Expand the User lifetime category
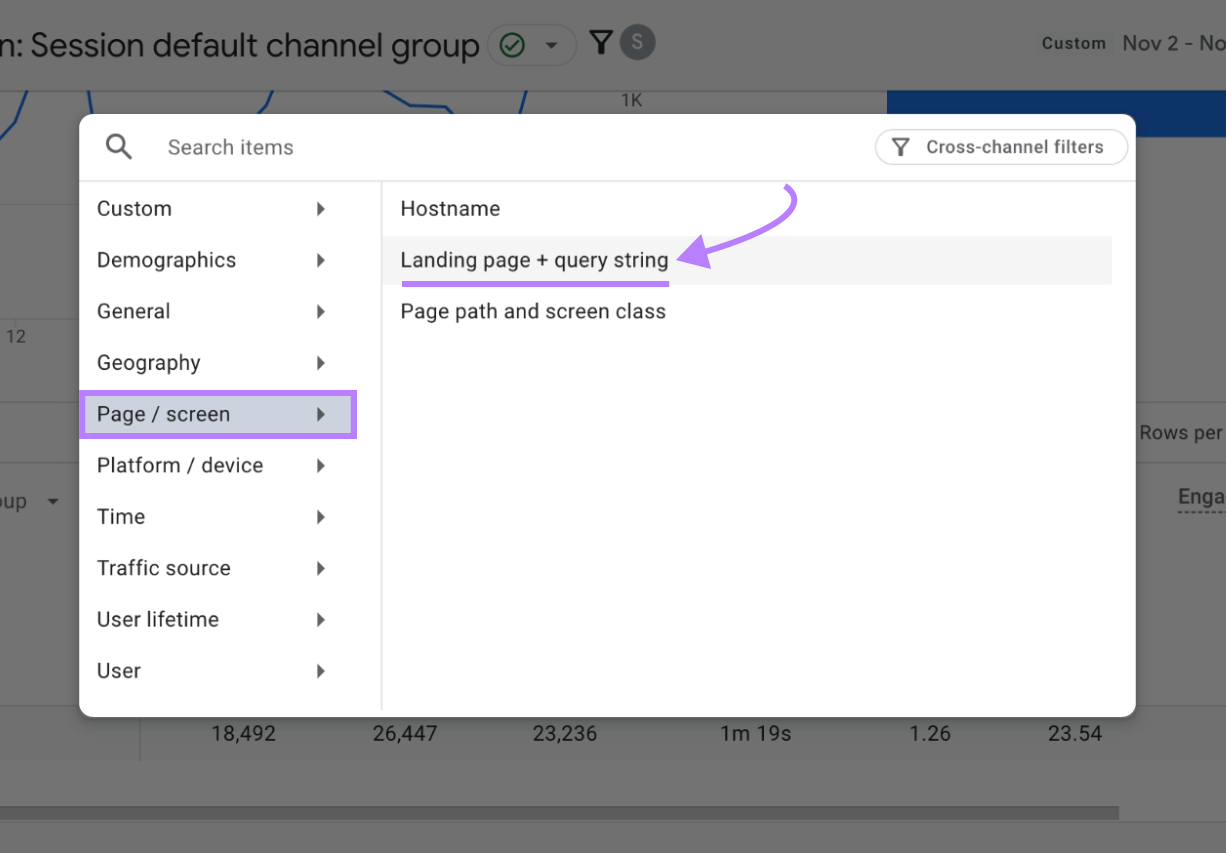This screenshot has width=1226, height=853. (320, 619)
